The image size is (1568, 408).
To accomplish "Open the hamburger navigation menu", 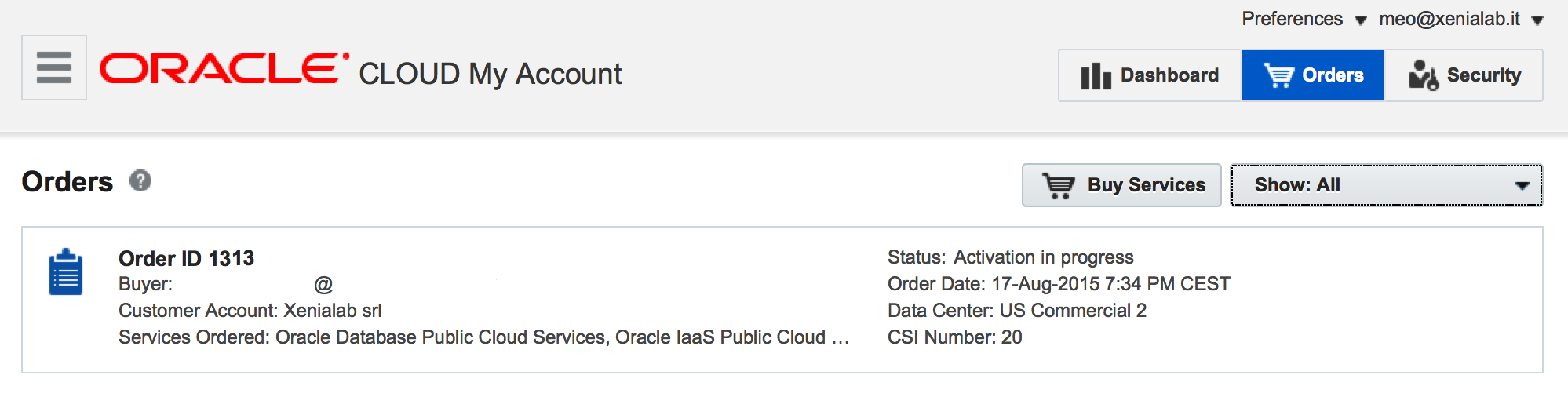I will (54, 67).
